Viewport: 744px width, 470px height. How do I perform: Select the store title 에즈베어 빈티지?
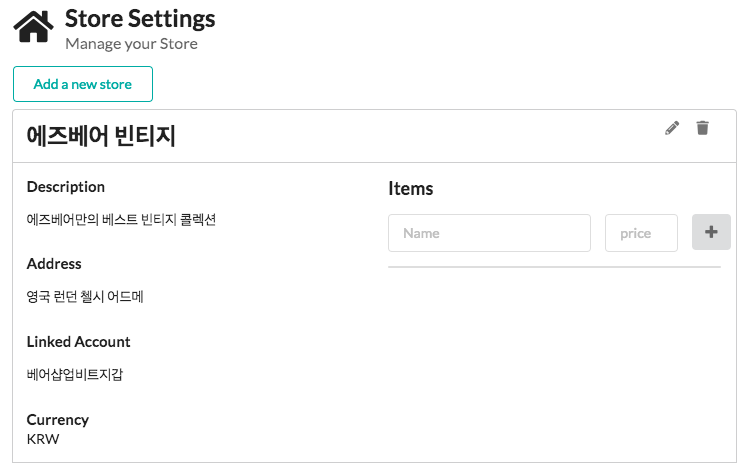point(101,136)
